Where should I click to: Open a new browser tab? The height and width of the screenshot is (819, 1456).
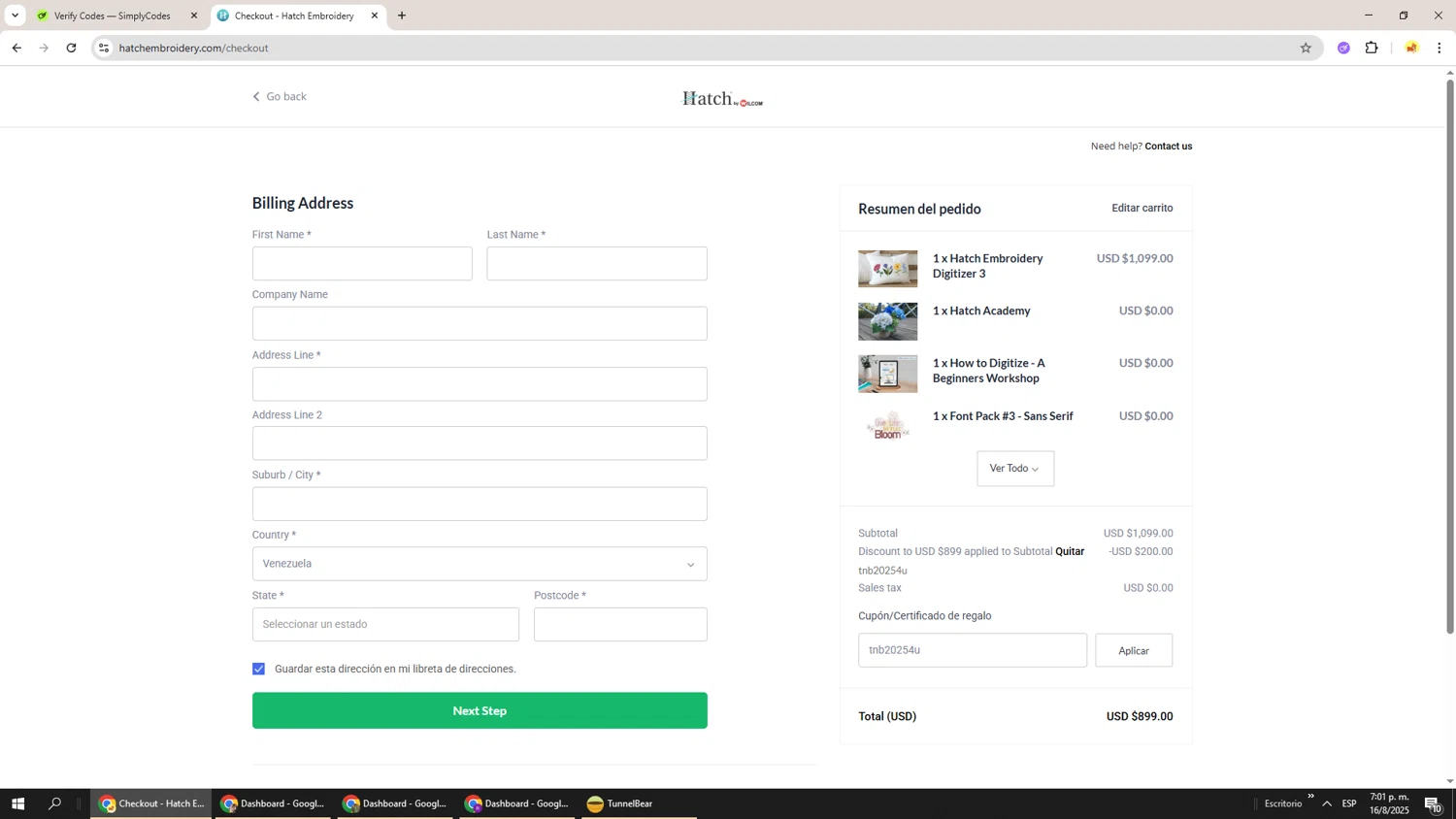402,16
